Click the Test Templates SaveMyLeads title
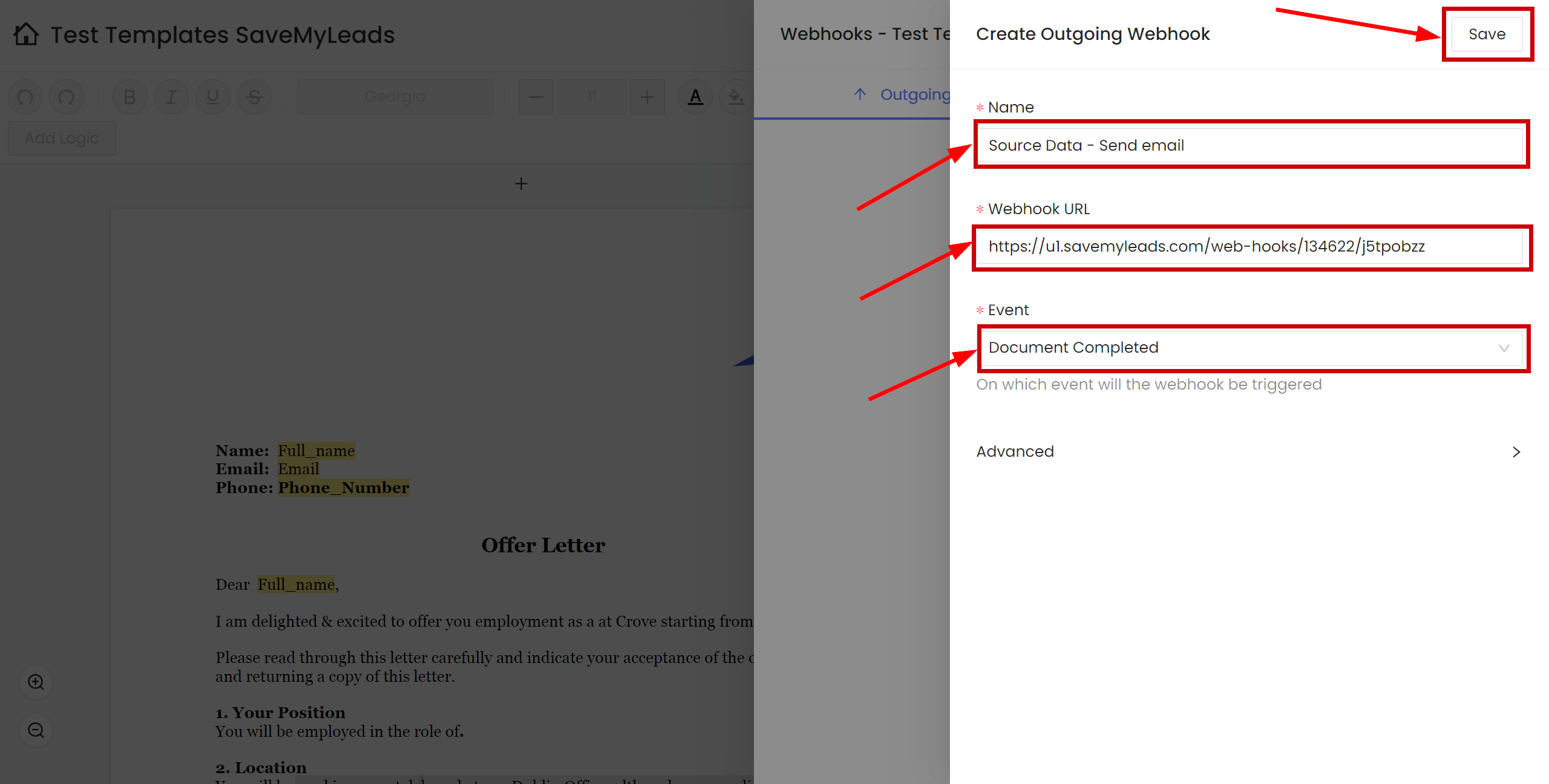Viewport: 1549px width, 784px height. (223, 35)
